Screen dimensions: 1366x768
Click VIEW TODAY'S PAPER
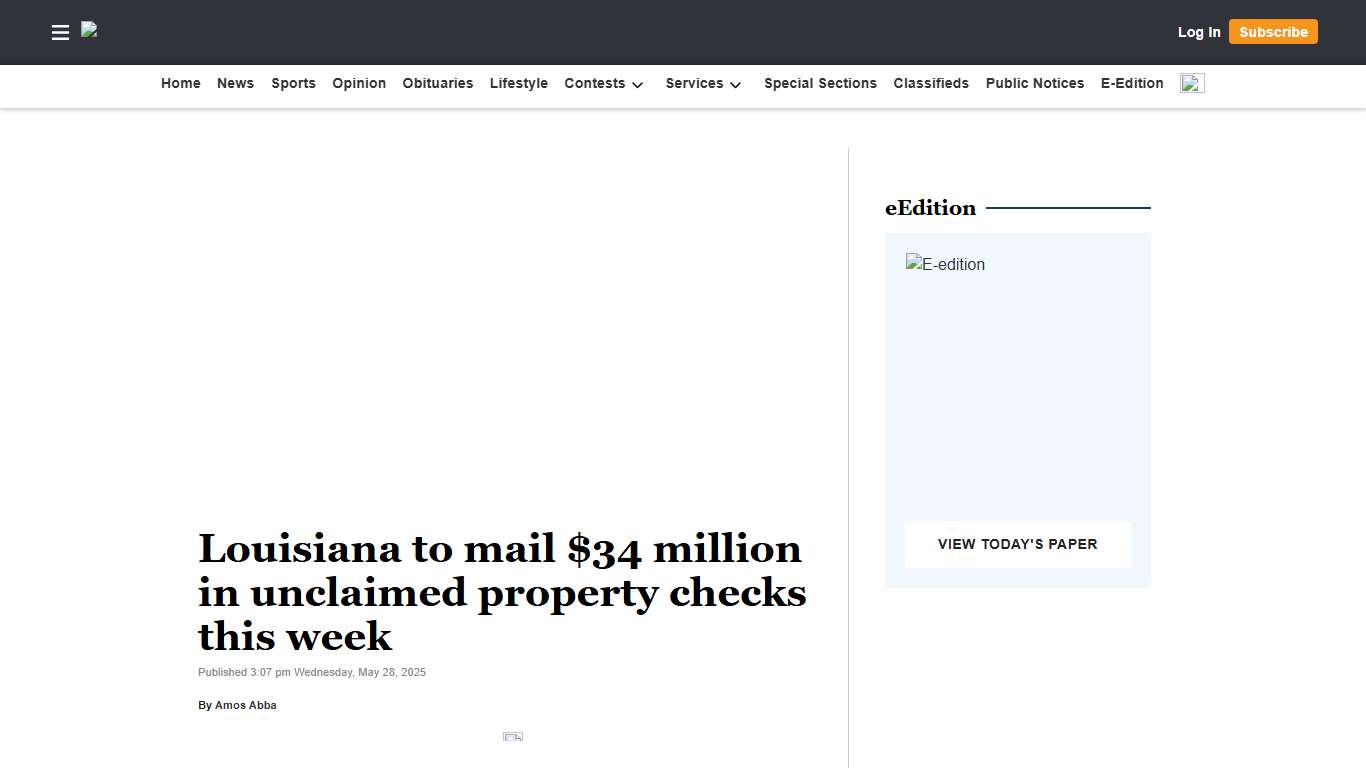(x=1017, y=544)
